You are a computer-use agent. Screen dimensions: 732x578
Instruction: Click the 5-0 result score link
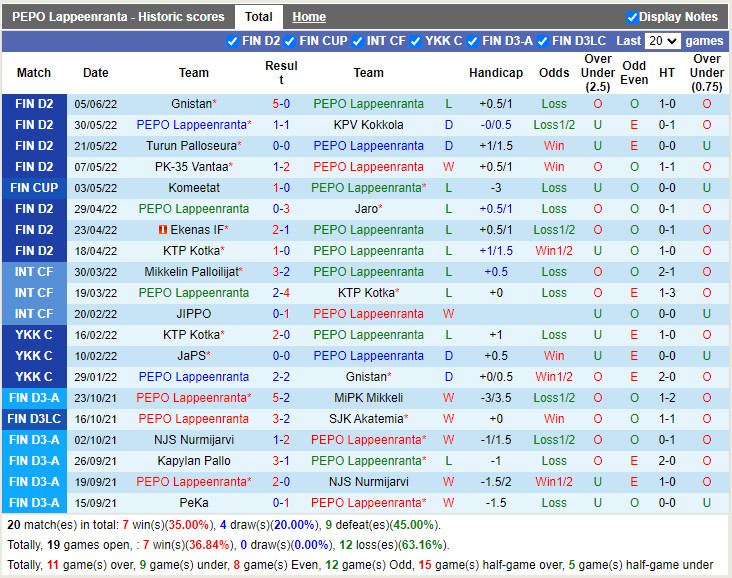click(x=281, y=104)
